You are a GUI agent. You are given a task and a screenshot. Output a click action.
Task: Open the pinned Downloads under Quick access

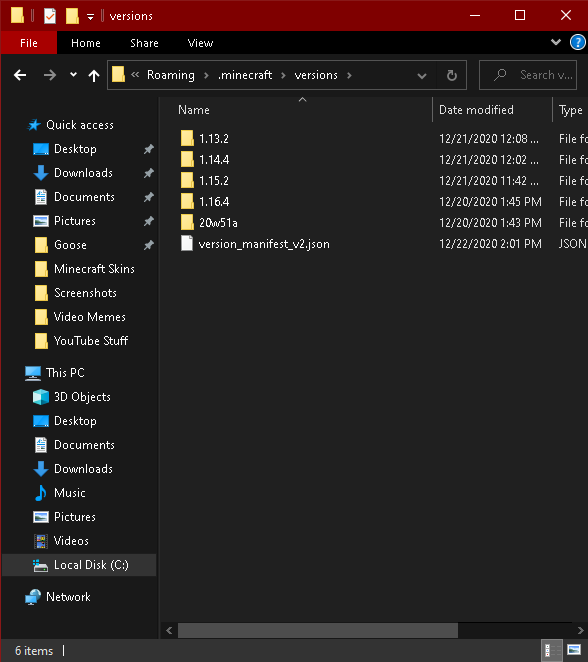point(83,173)
